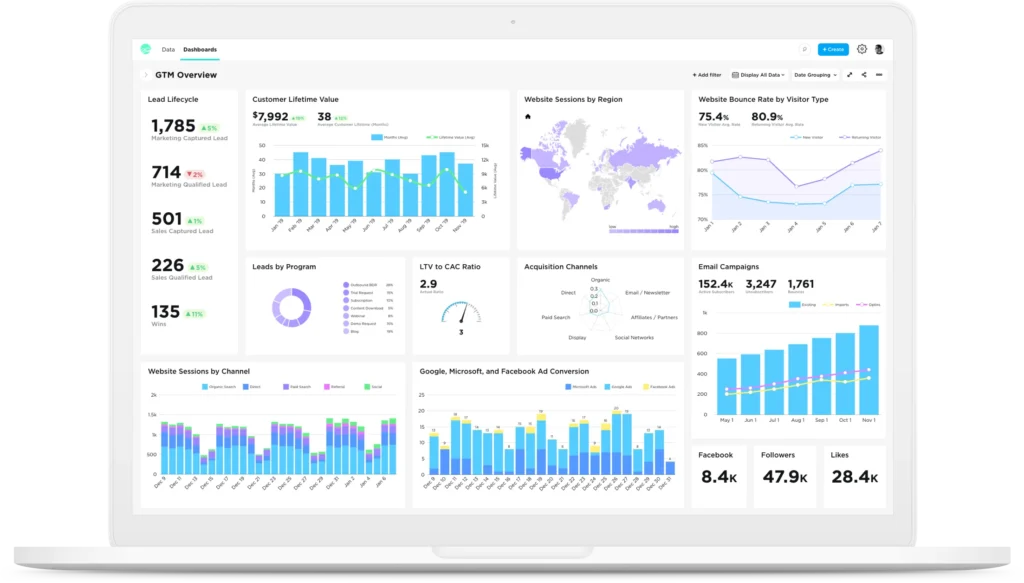The height and width of the screenshot is (583, 1024).
Task: Switch to the Data tab
Action: [x=168, y=50]
